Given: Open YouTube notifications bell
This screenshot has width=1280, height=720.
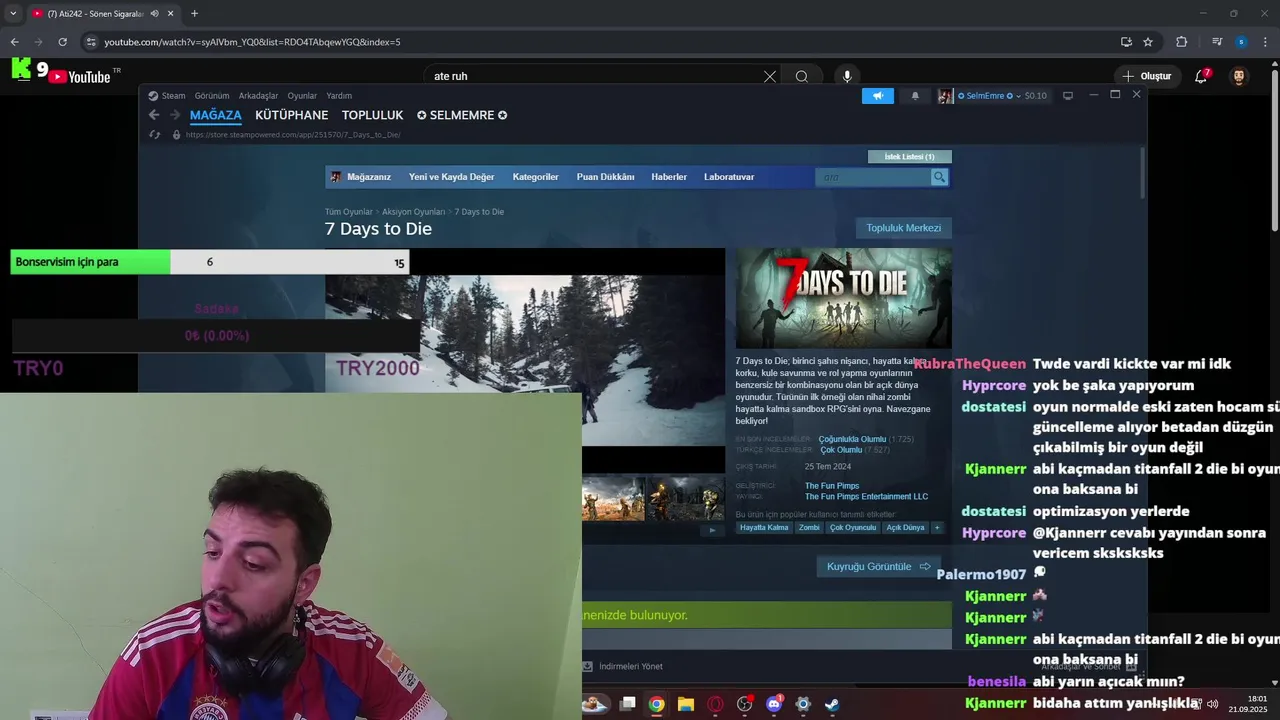Looking at the screenshot, I should coord(1201,76).
